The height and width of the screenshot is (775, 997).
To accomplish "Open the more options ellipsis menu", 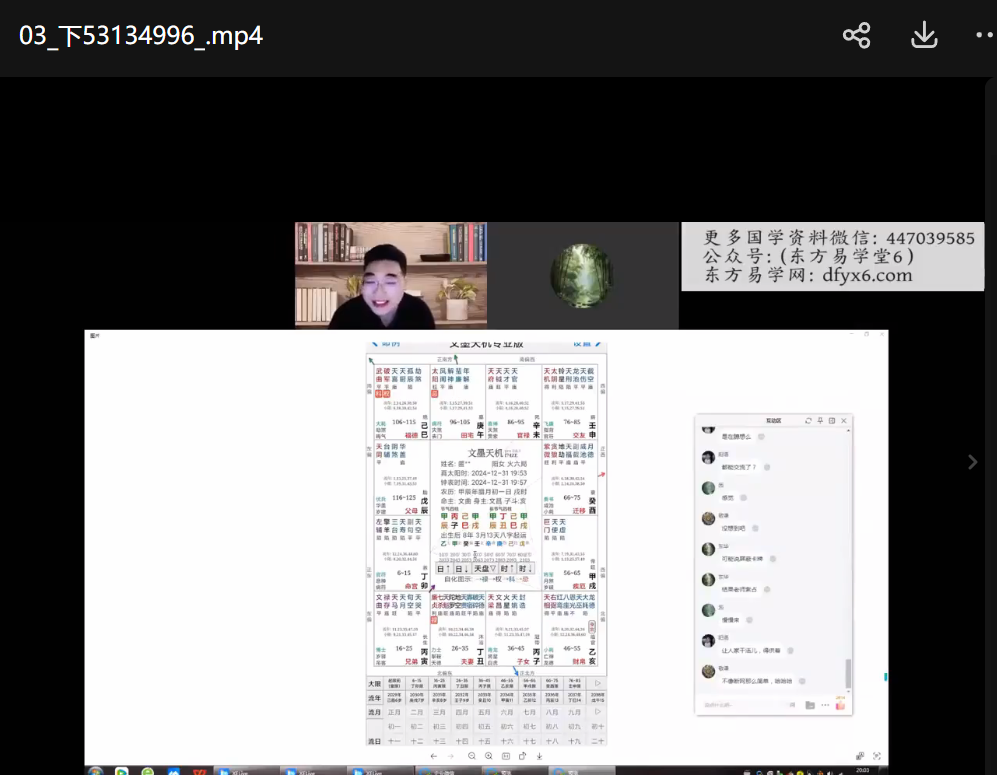I will click(984, 36).
